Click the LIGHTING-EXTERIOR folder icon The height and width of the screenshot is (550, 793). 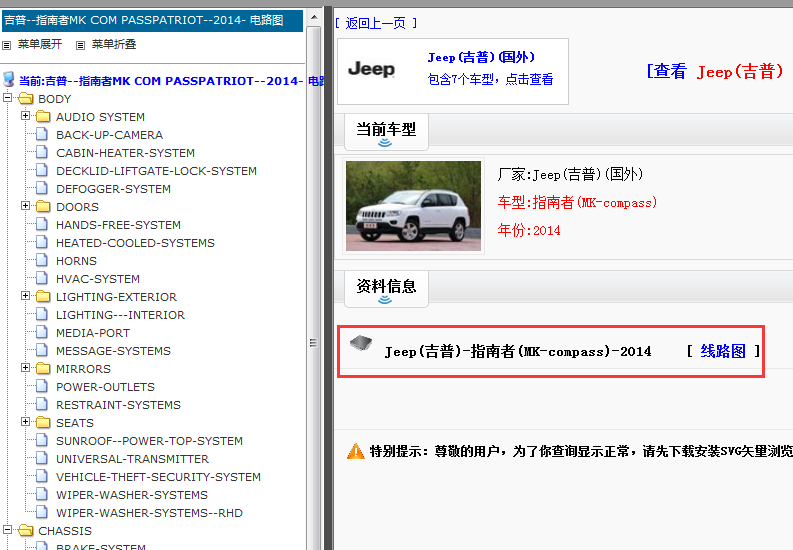pyautogui.click(x=43, y=296)
